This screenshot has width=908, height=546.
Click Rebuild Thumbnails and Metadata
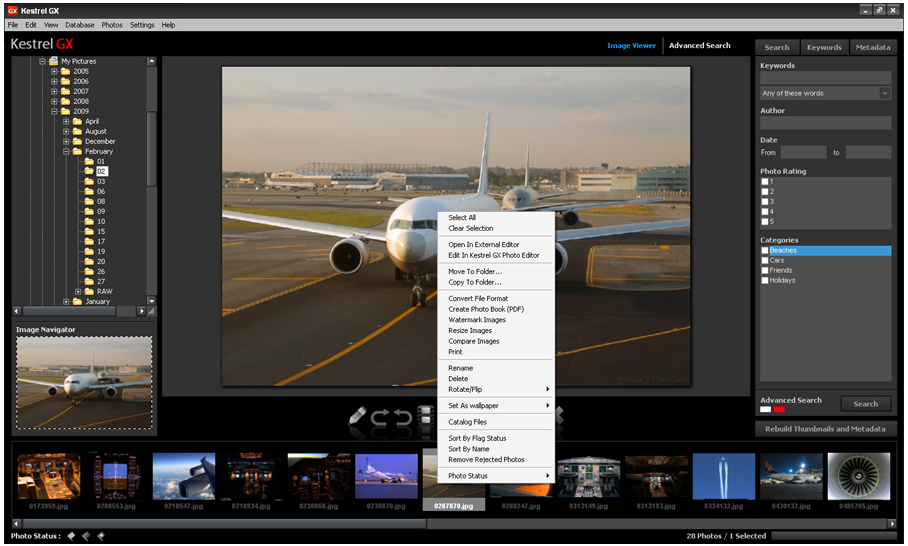(825, 429)
